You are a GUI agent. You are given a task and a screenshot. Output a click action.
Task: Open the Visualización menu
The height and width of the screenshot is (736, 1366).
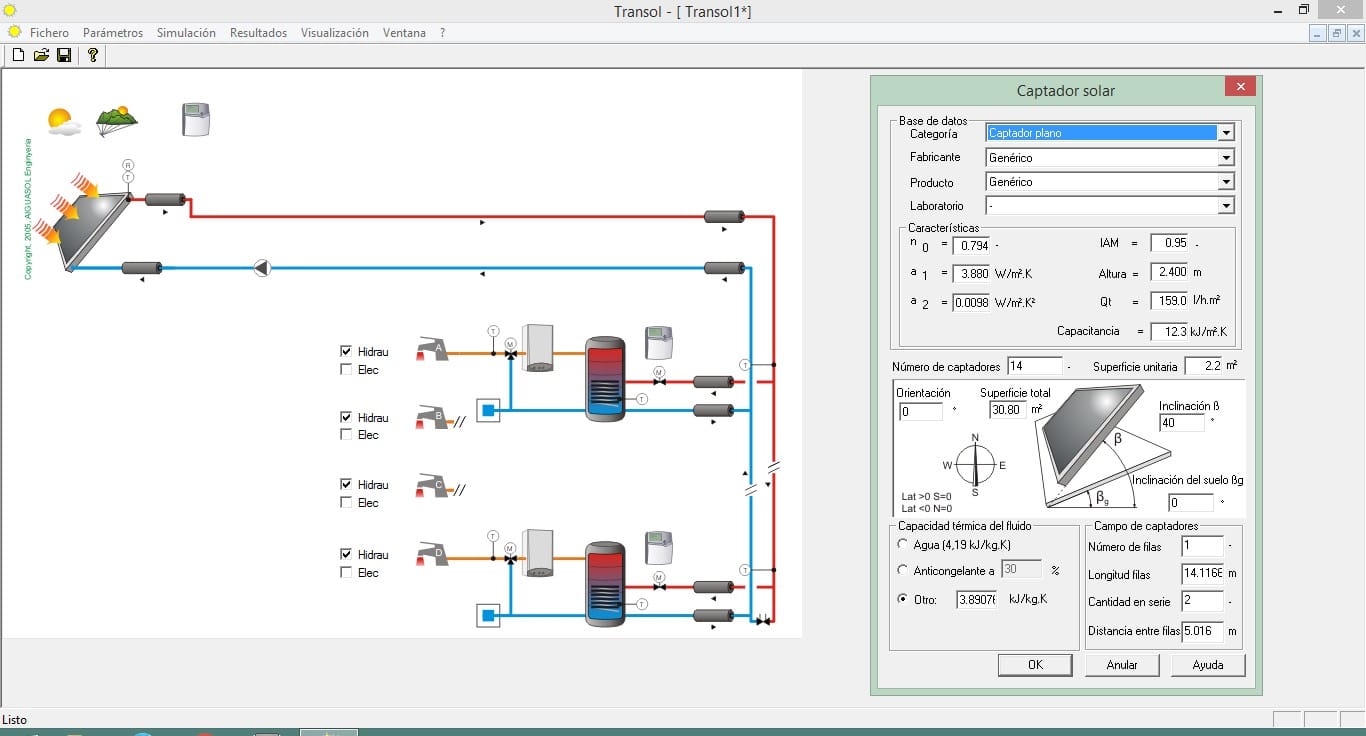tap(335, 33)
